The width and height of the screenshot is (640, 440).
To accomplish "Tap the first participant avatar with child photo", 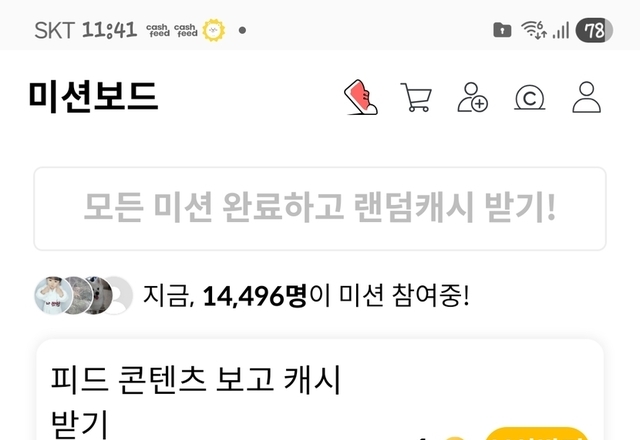I will [53, 296].
